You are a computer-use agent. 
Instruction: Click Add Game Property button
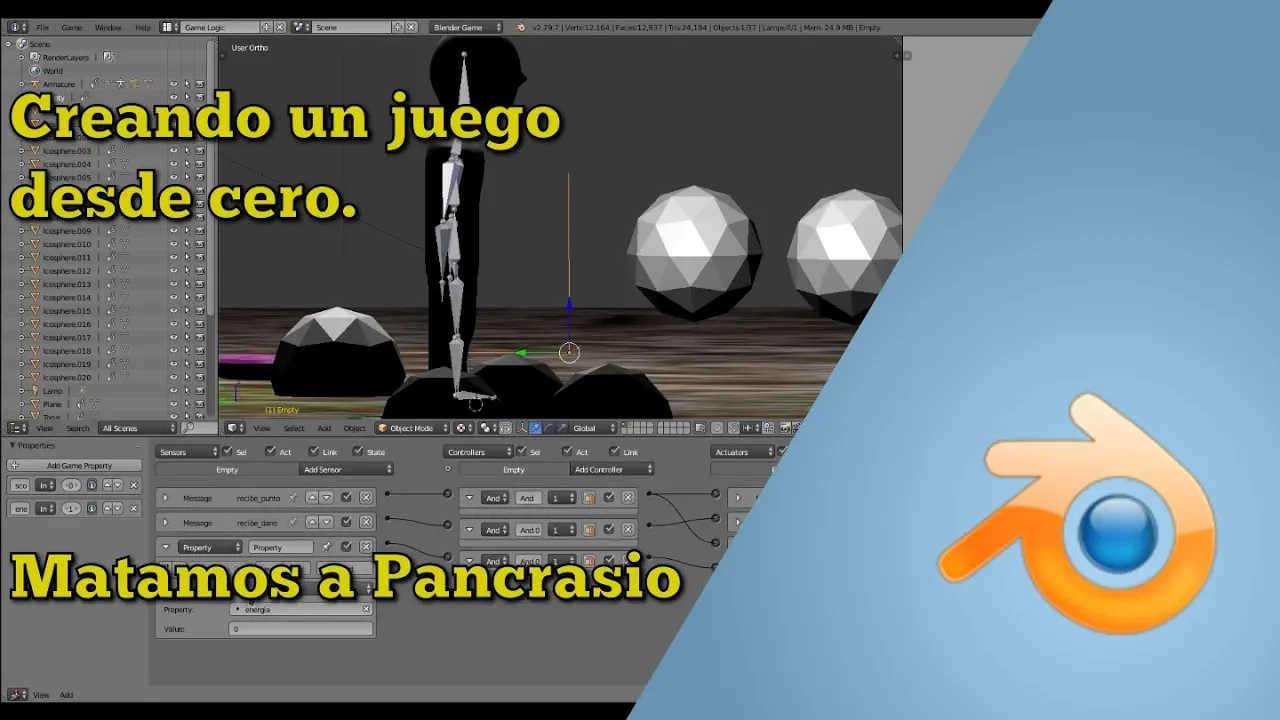(74, 465)
